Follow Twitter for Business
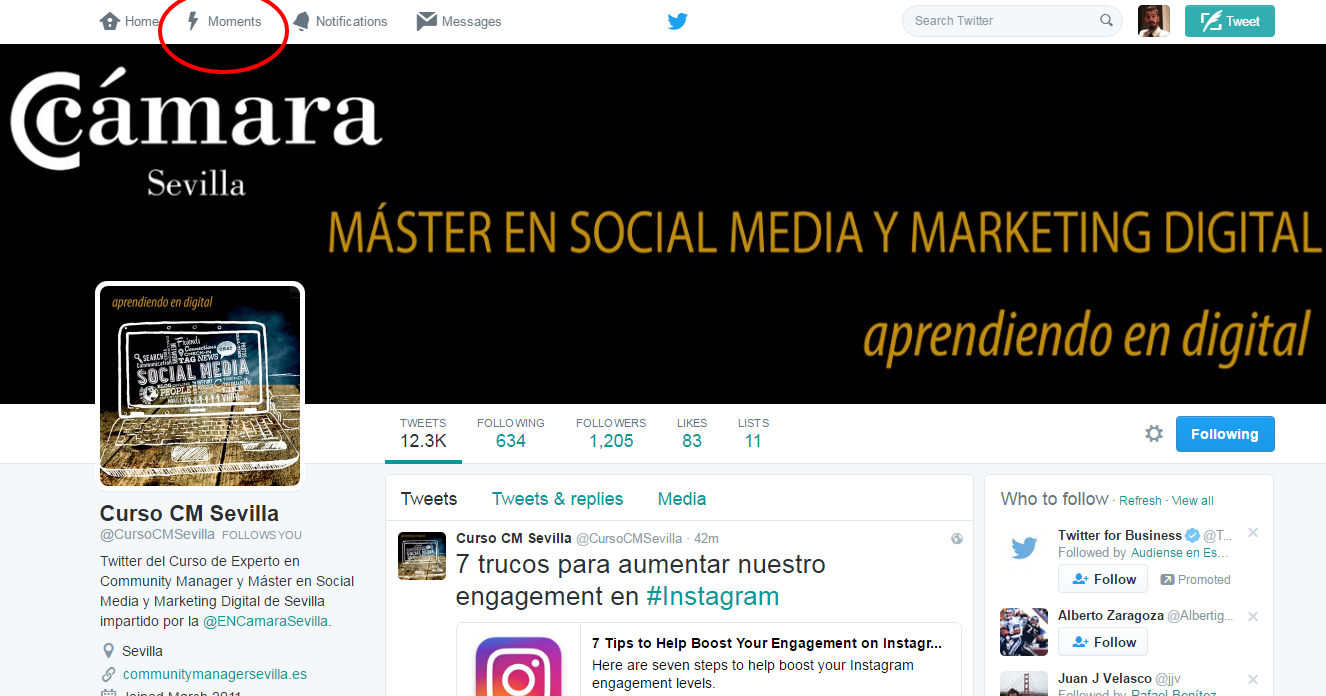The height and width of the screenshot is (696, 1326). [x=1103, y=579]
